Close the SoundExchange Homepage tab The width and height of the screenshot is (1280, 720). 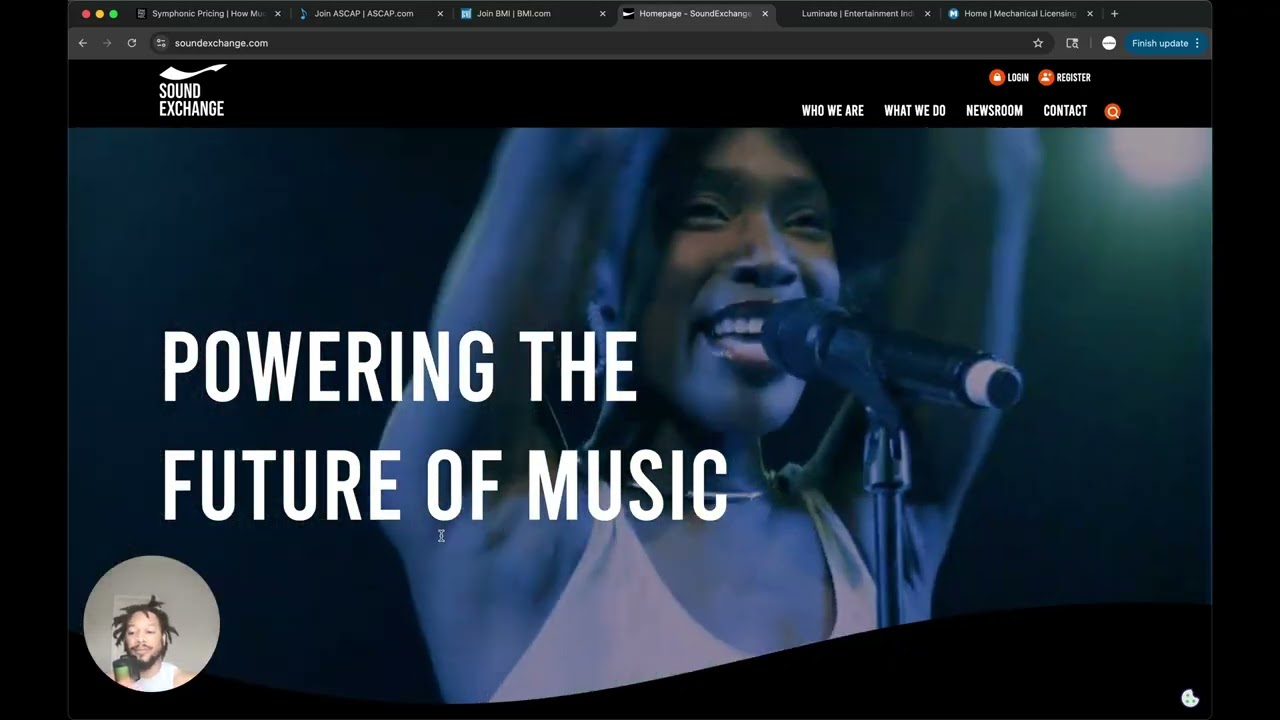tap(765, 14)
